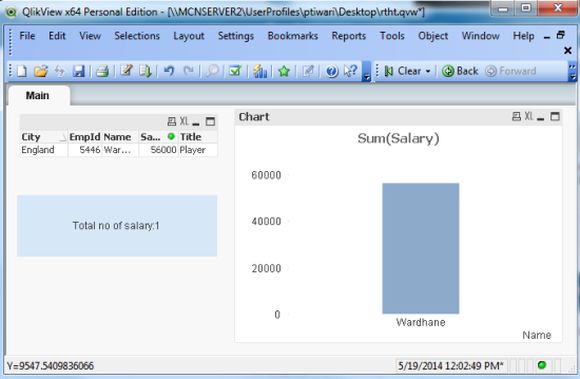Click the Reload icon in the toolbar
This screenshot has height=379, width=580.
(145, 71)
